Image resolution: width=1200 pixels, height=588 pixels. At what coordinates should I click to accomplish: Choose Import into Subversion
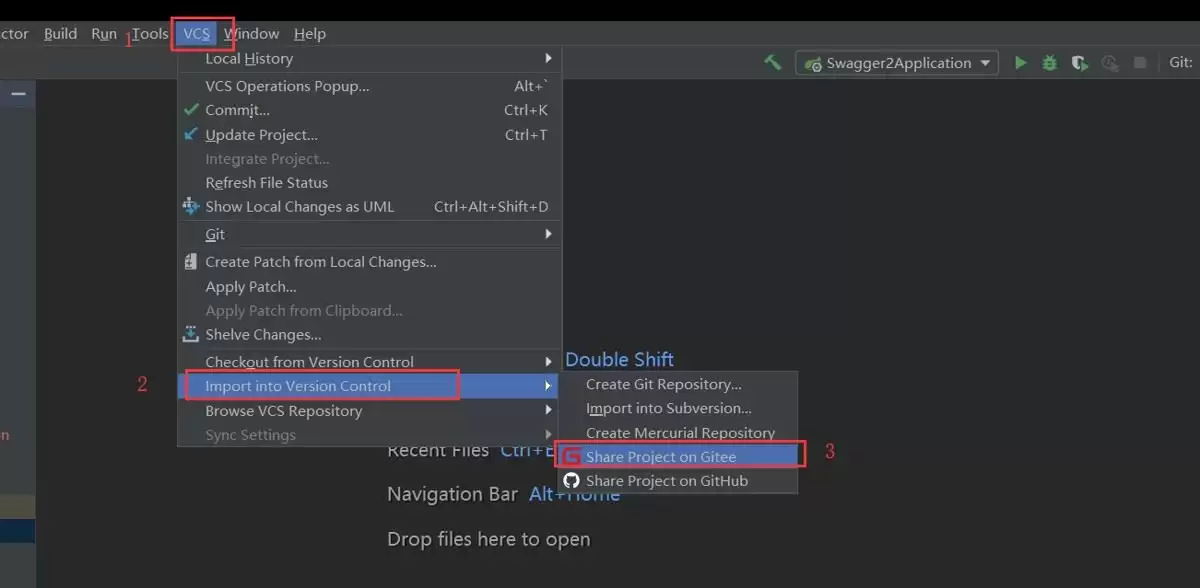(x=668, y=408)
